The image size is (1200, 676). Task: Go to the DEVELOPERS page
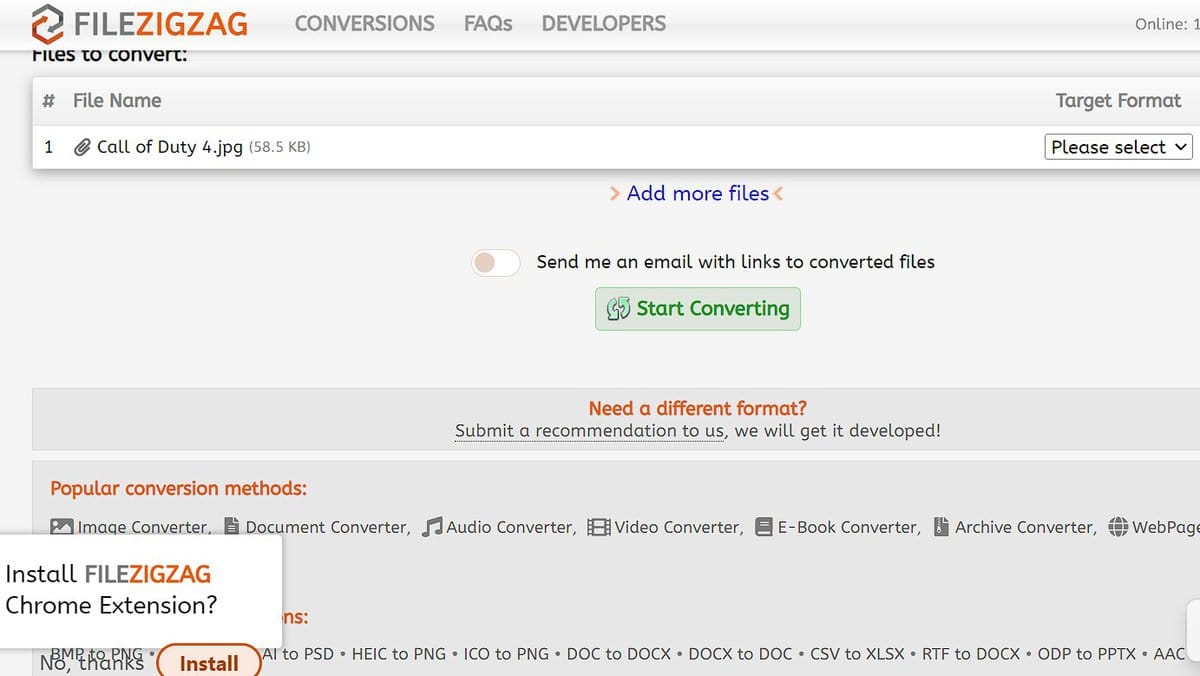(x=604, y=23)
